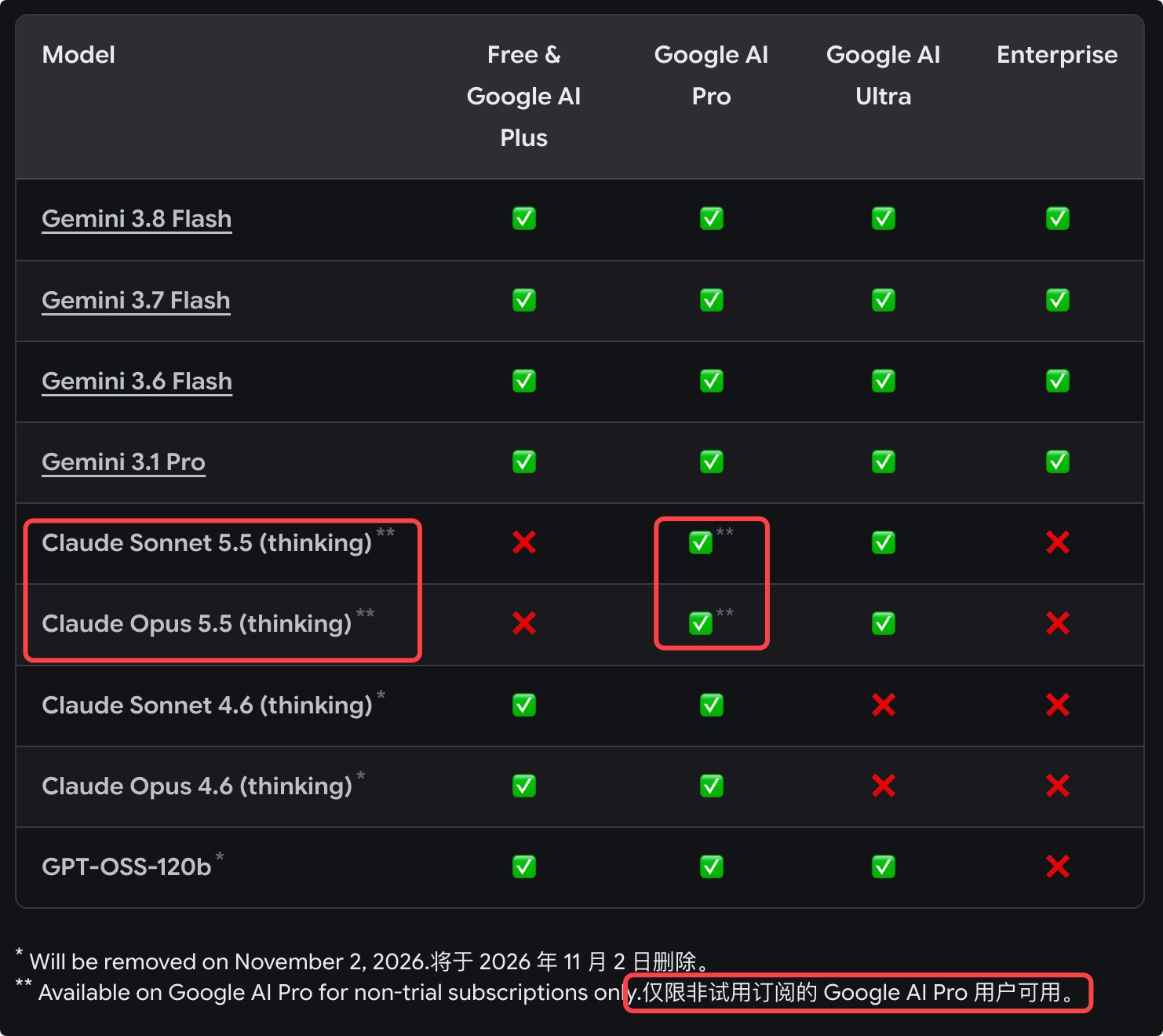Click GPT-OSS-120b's Google AI Ultra checkmark

884,866
